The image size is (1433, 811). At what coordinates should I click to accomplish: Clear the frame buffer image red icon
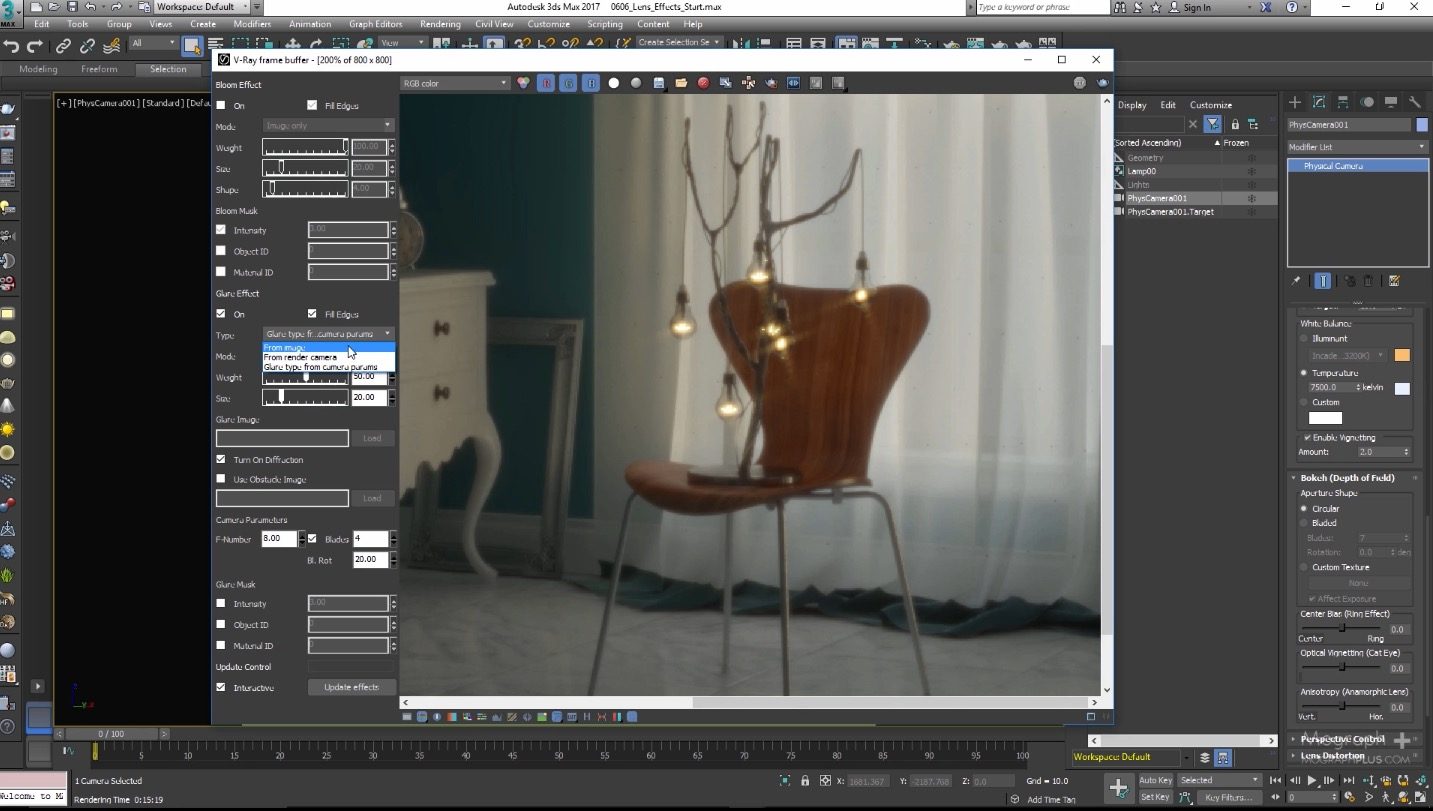pos(703,83)
